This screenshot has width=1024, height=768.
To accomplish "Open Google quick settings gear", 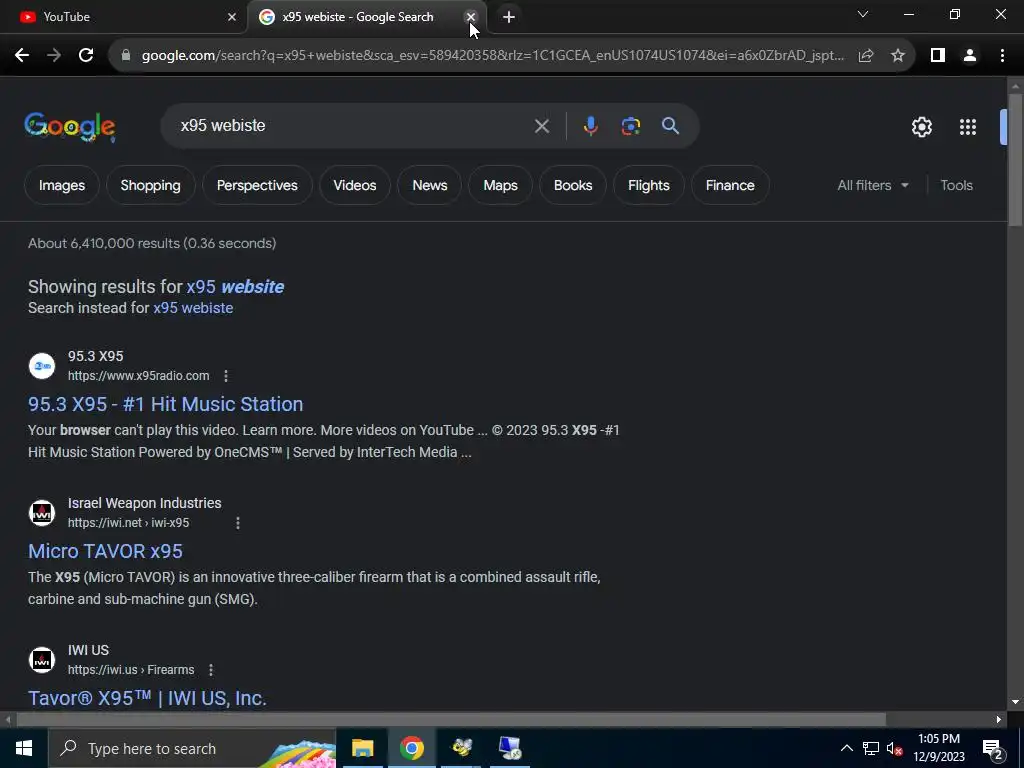I will (x=921, y=127).
